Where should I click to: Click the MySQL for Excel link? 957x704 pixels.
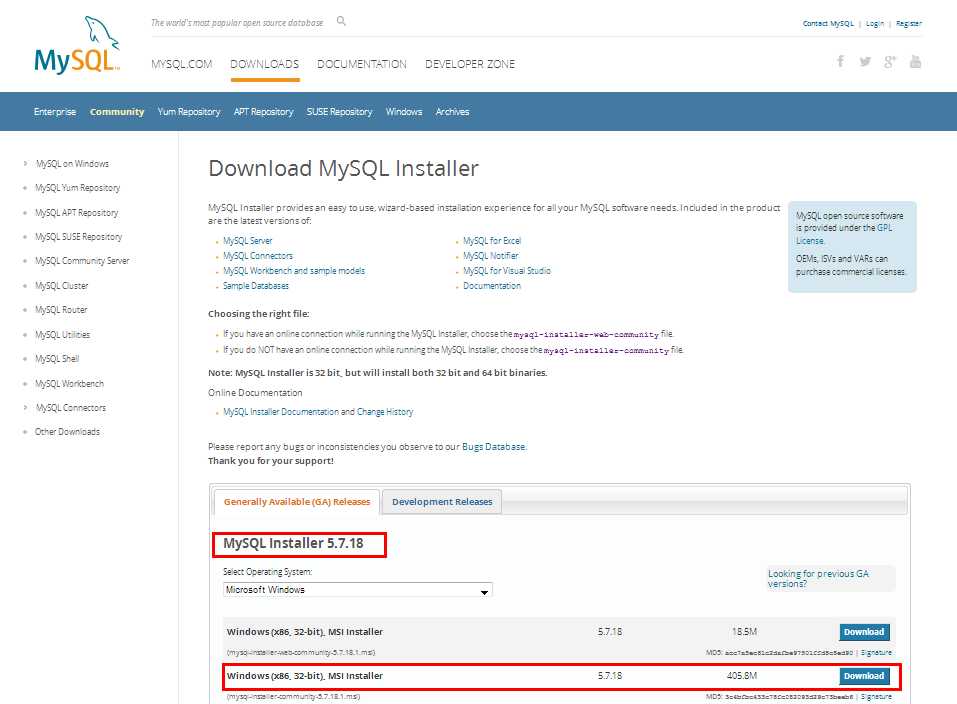click(492, 241)
